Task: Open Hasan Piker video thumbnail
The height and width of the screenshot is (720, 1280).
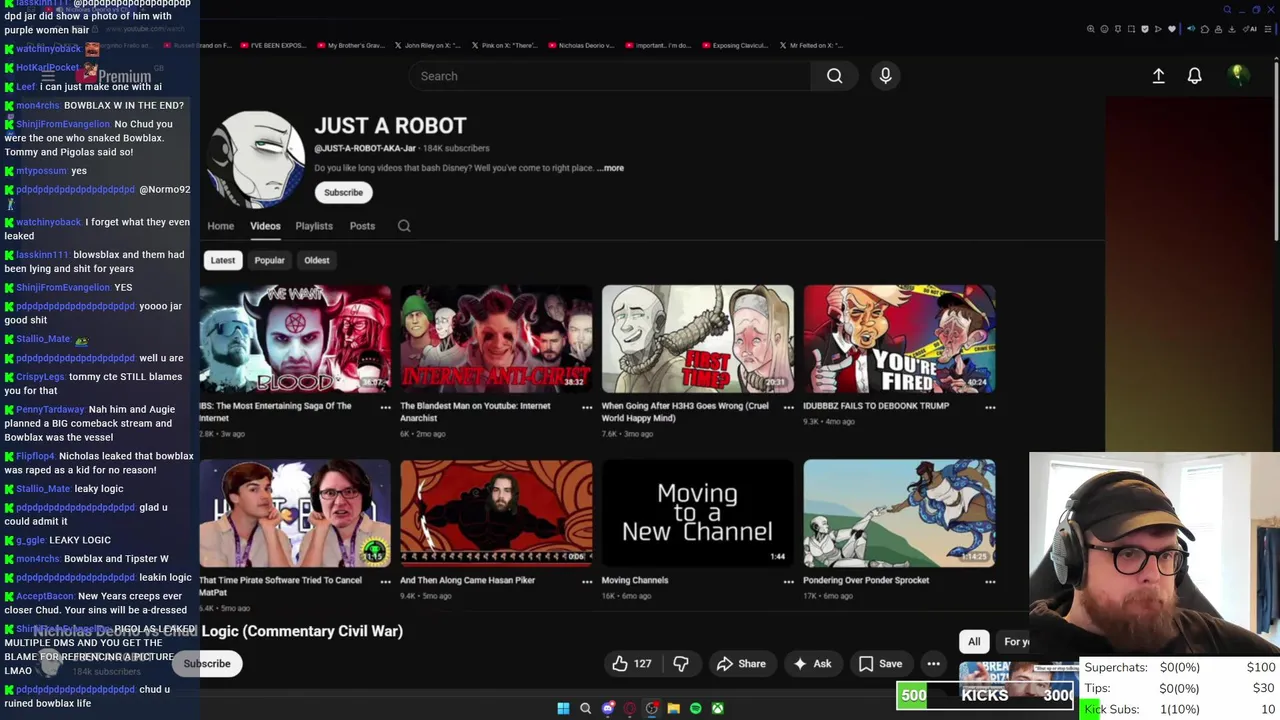Action: [496, 513]
